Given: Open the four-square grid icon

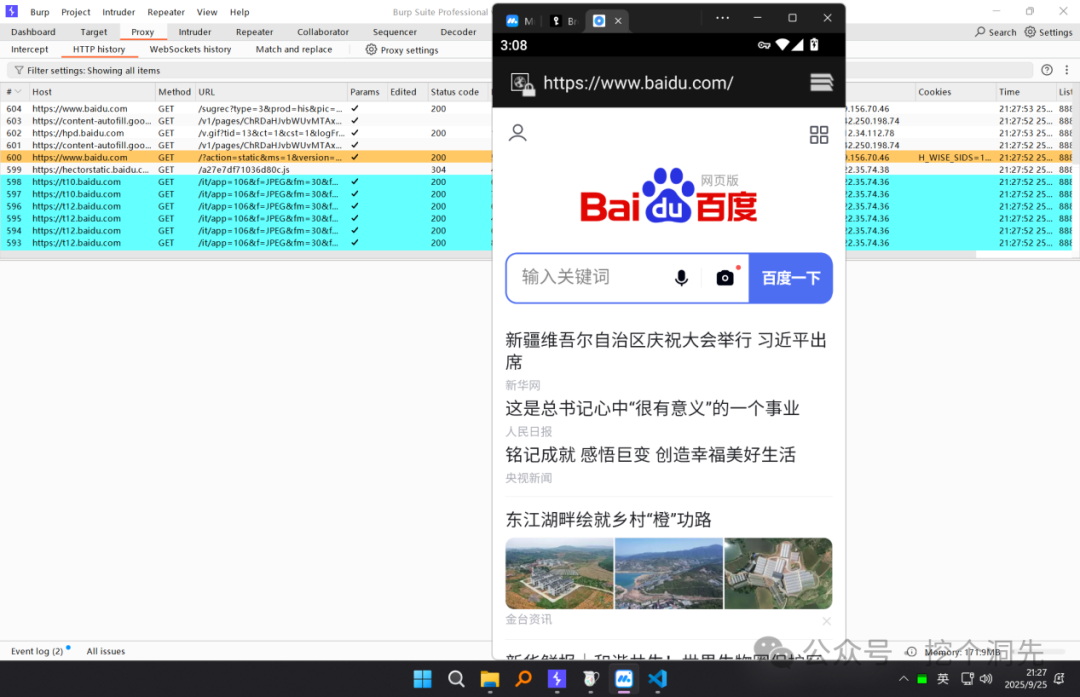Looking at the screenshot, I should pos(818,135).
